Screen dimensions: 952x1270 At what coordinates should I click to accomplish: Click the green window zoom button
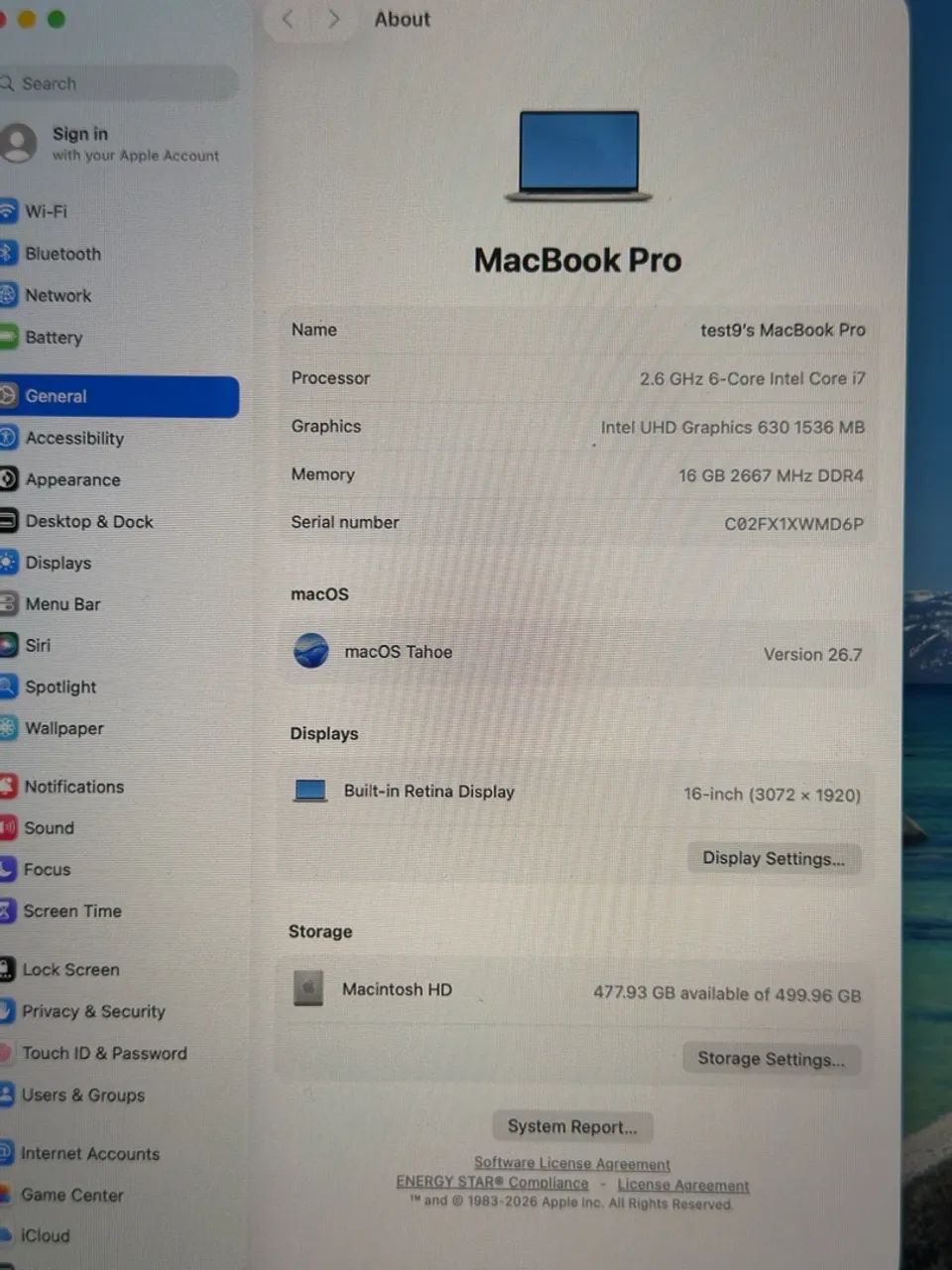pos(57,19)
